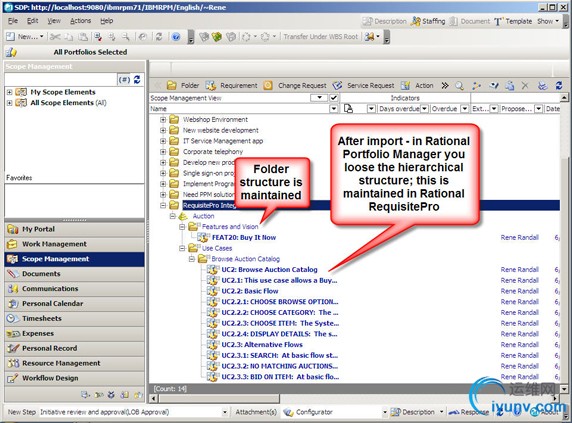Create a new Change Request
The width and height of the screenshot is (572, 423).
295,85
